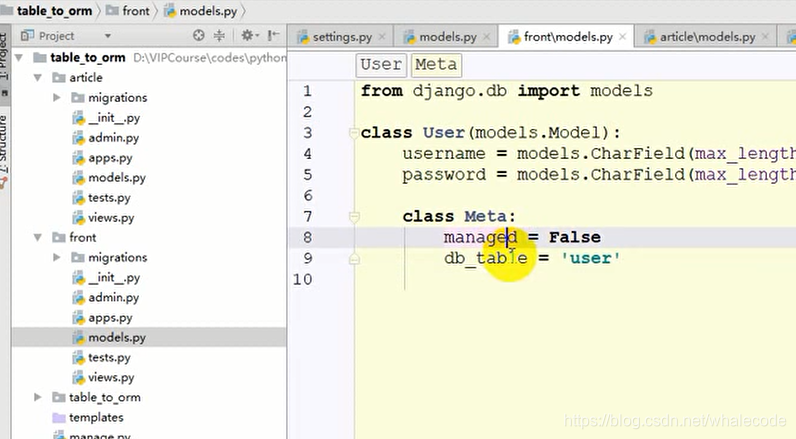Open the Project view dropdown

(x=108, y=36)
